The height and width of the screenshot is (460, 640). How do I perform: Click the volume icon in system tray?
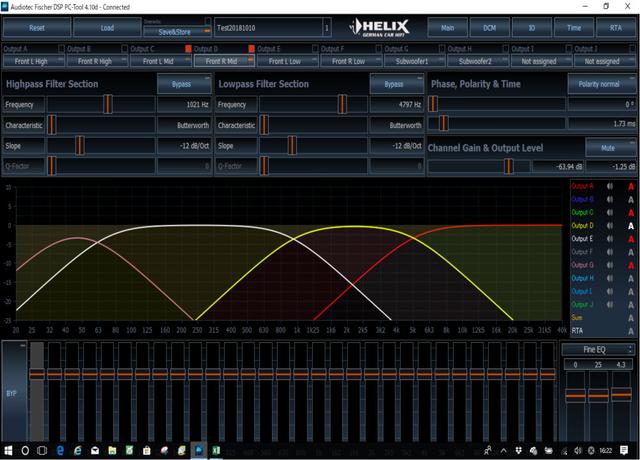point(578,451)
